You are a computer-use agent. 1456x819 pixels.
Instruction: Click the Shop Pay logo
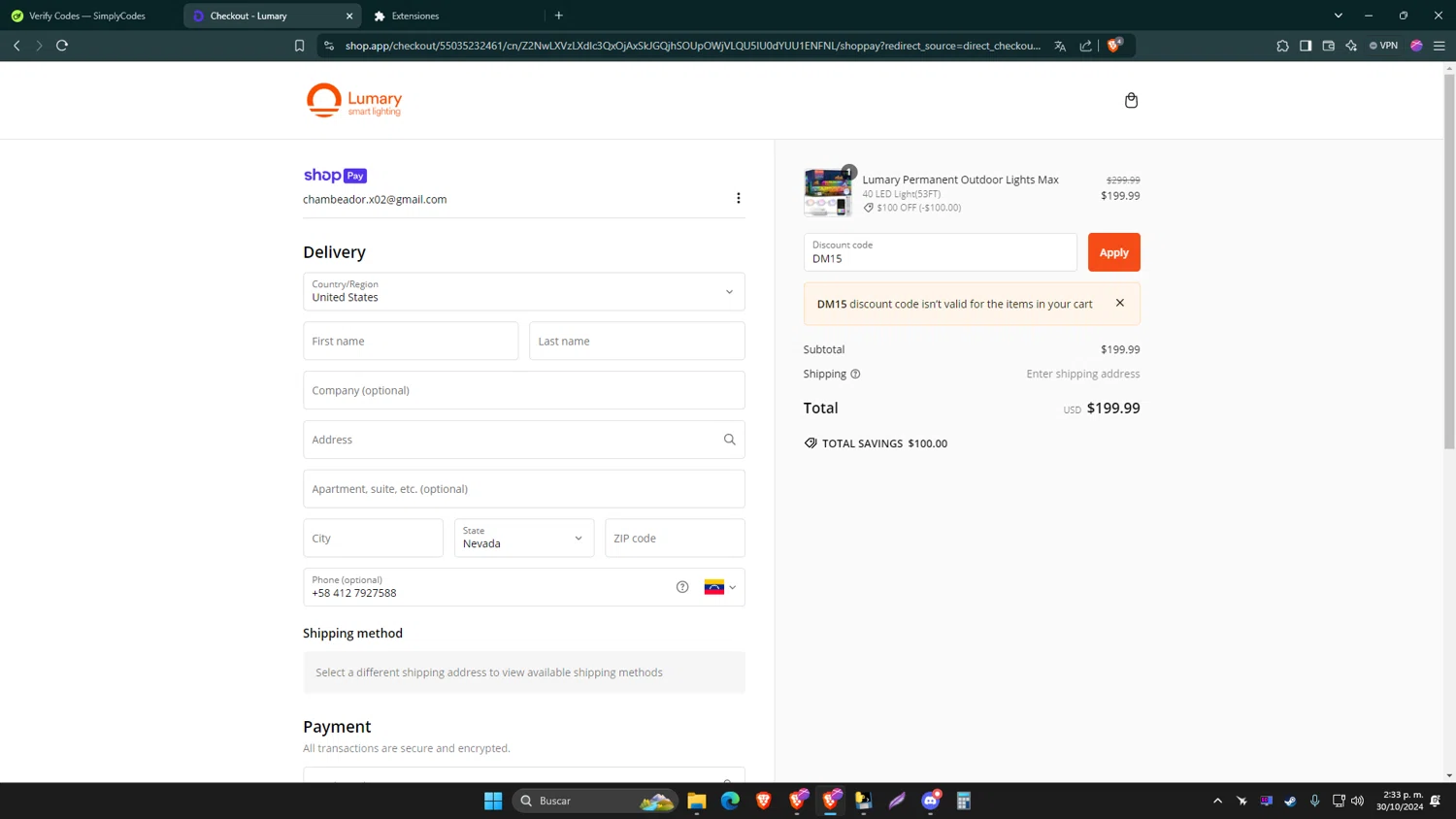coord(335,176)
